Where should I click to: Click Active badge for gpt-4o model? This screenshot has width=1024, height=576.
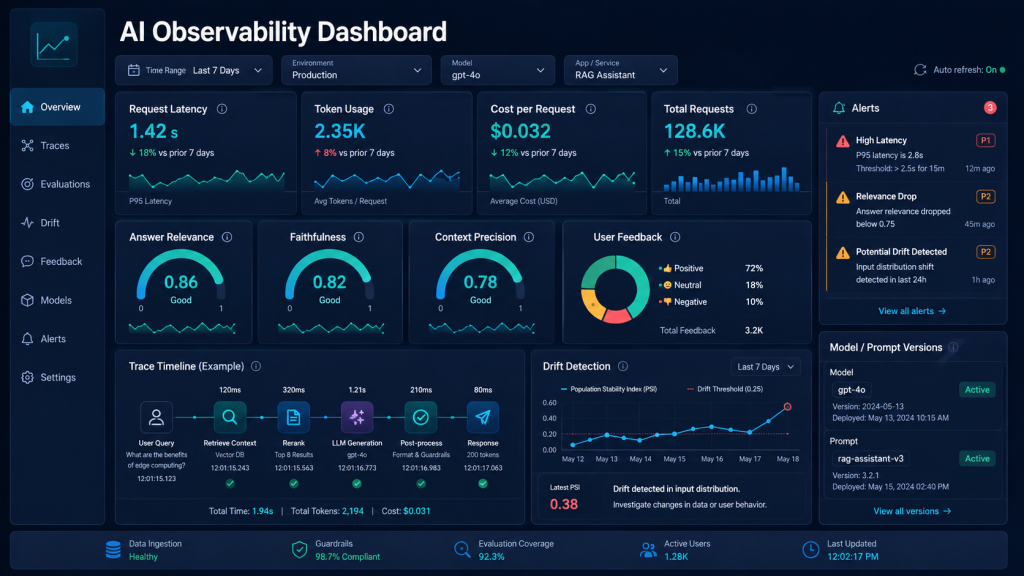pyautogui.click(x=977, y=390)
